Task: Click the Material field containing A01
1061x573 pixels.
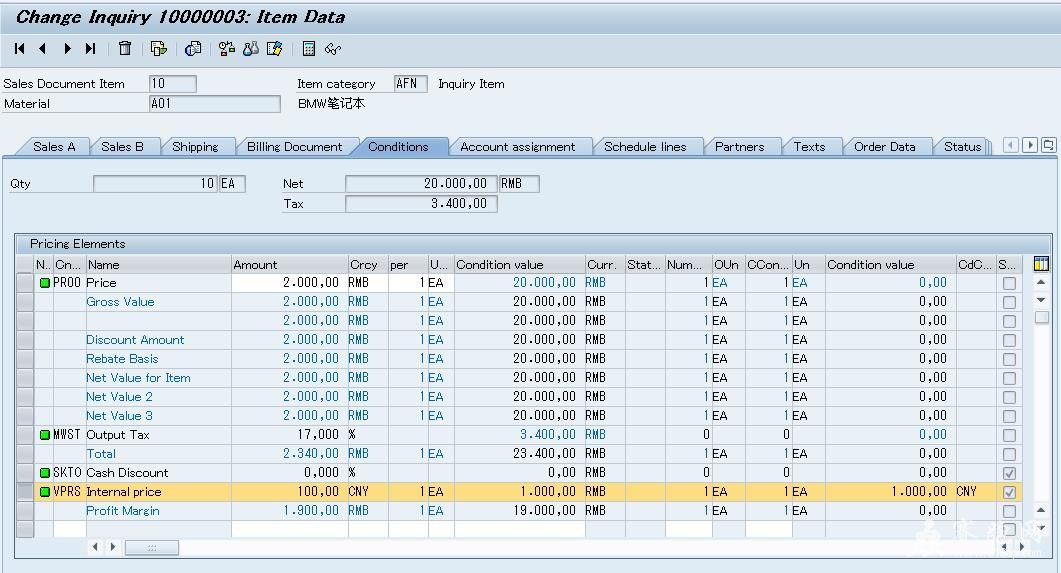Action: pyautogui.click(x=215, y=104)
